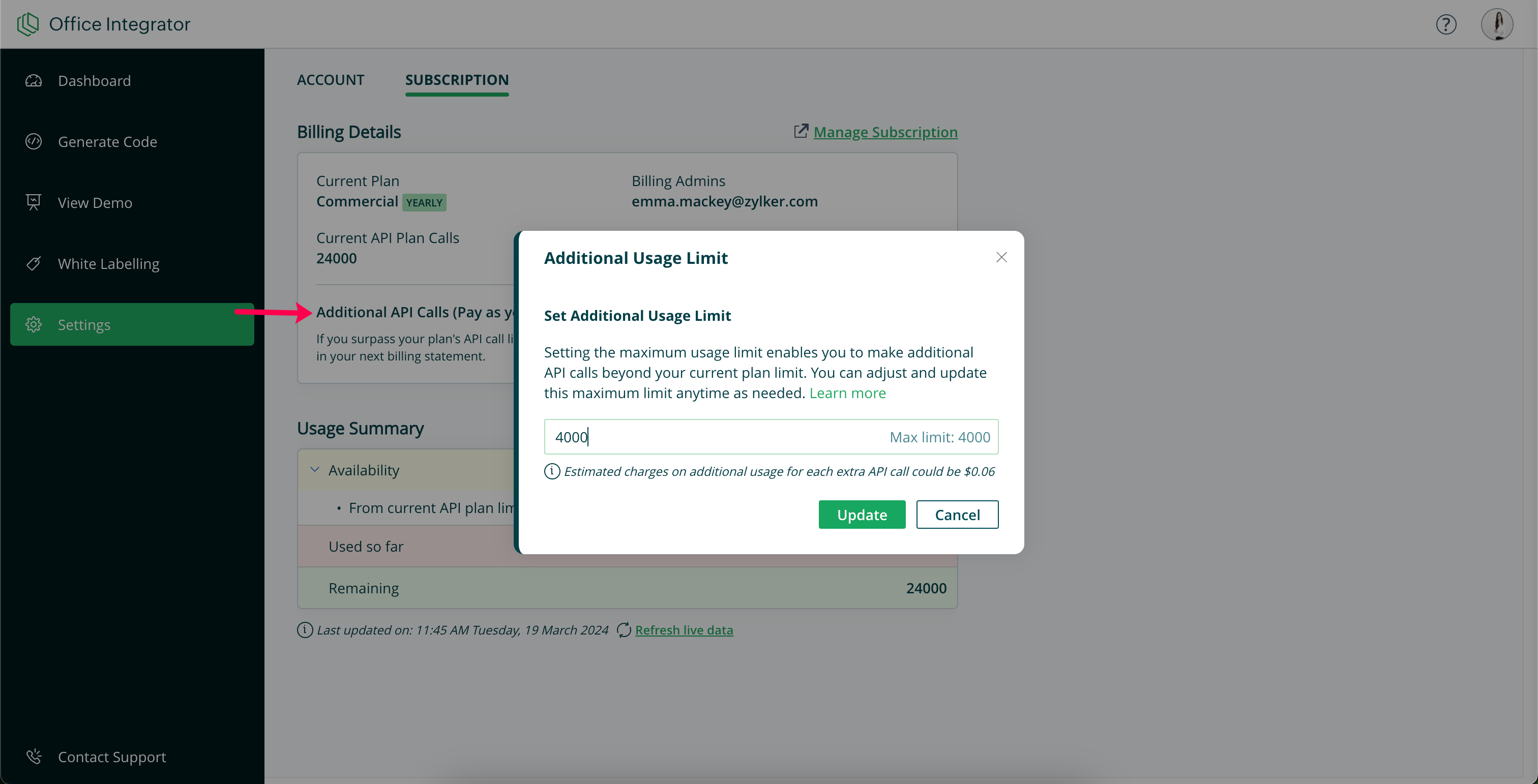Click the Office Integrator logo icon

coord(27,24)
